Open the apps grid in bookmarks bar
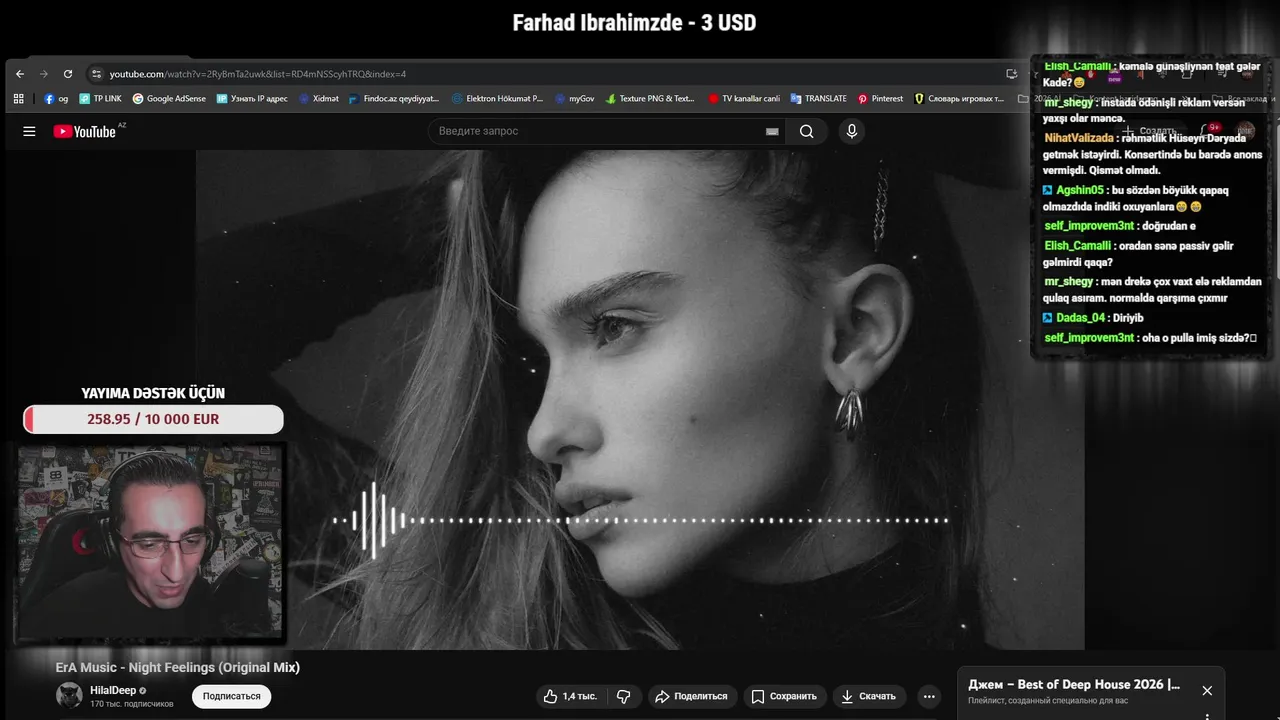The image size is (1280, 720). click(x=18, y=99)
